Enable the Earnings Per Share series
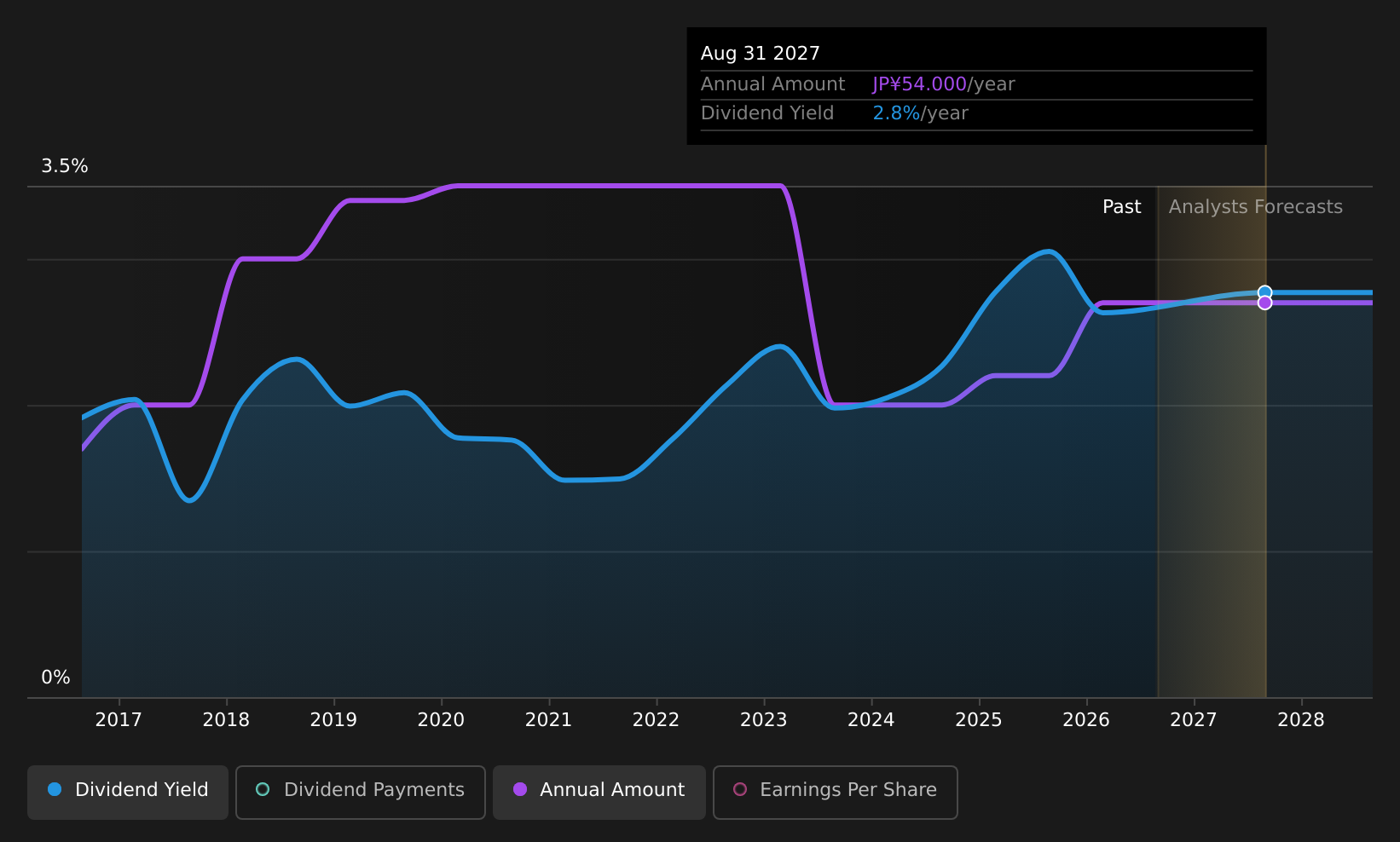Image resolution: width=1400 pixels, height=842 pixels. 836,793
